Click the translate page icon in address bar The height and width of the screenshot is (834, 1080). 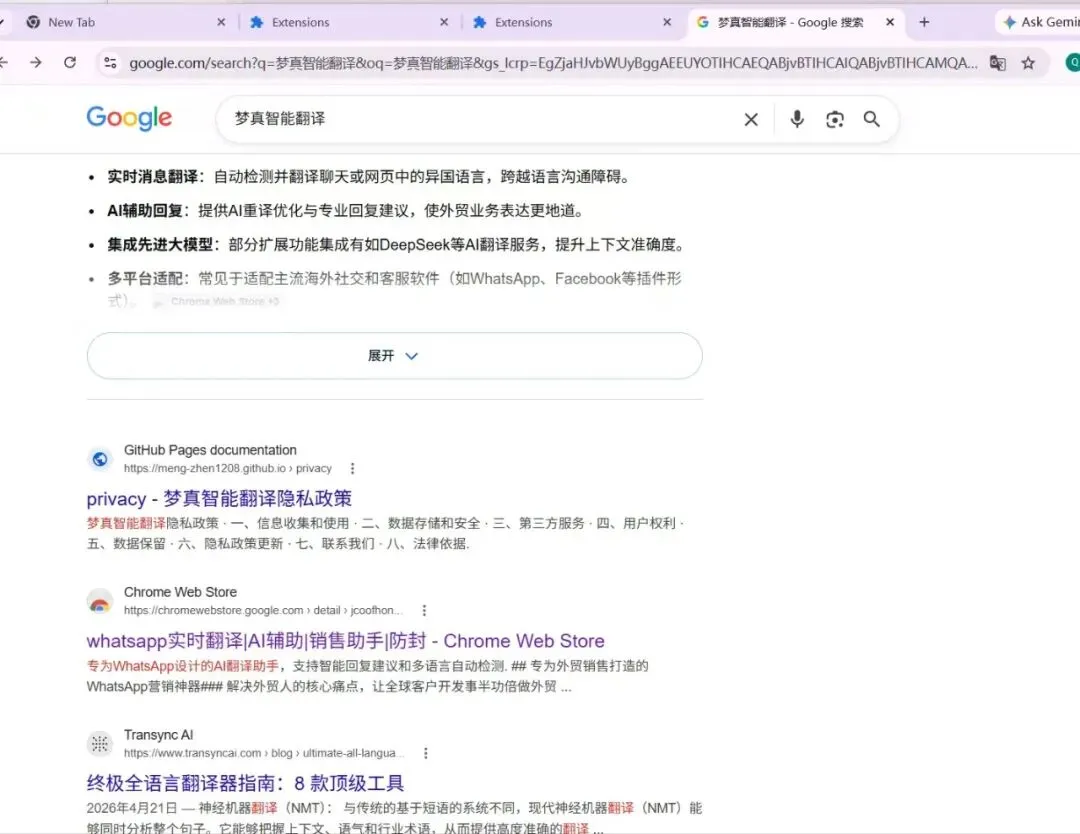coord(997,63)
